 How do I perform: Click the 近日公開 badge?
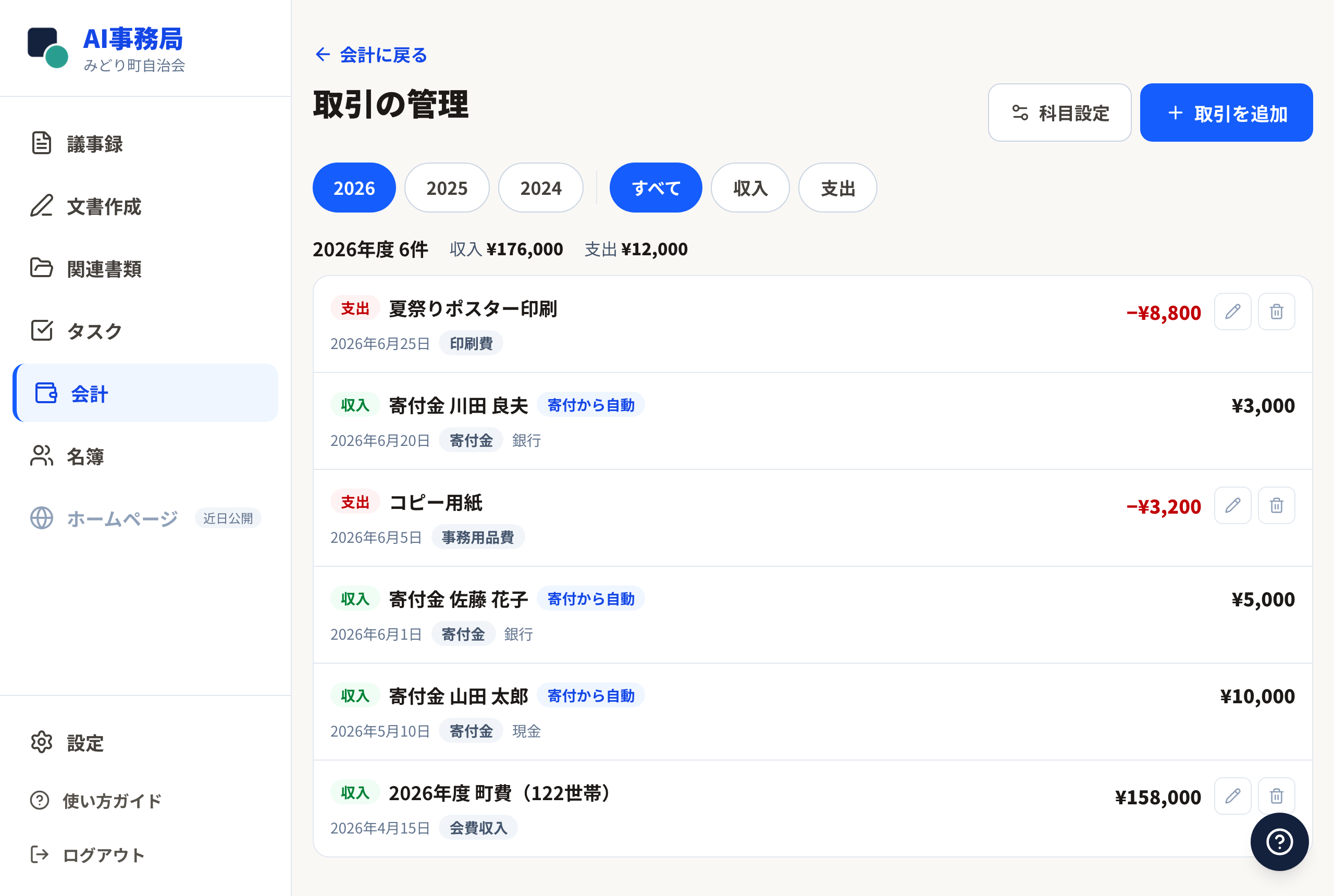tap(228, 518)
